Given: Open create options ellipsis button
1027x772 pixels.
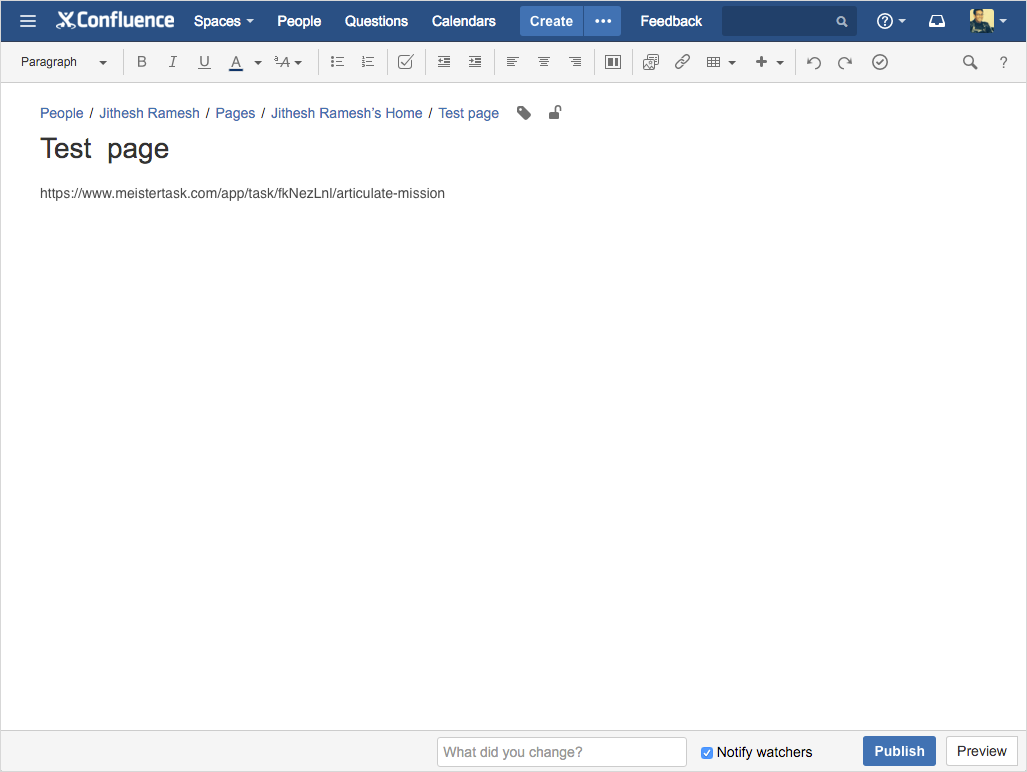Looking at the screenshot, I should coord(603,21).
